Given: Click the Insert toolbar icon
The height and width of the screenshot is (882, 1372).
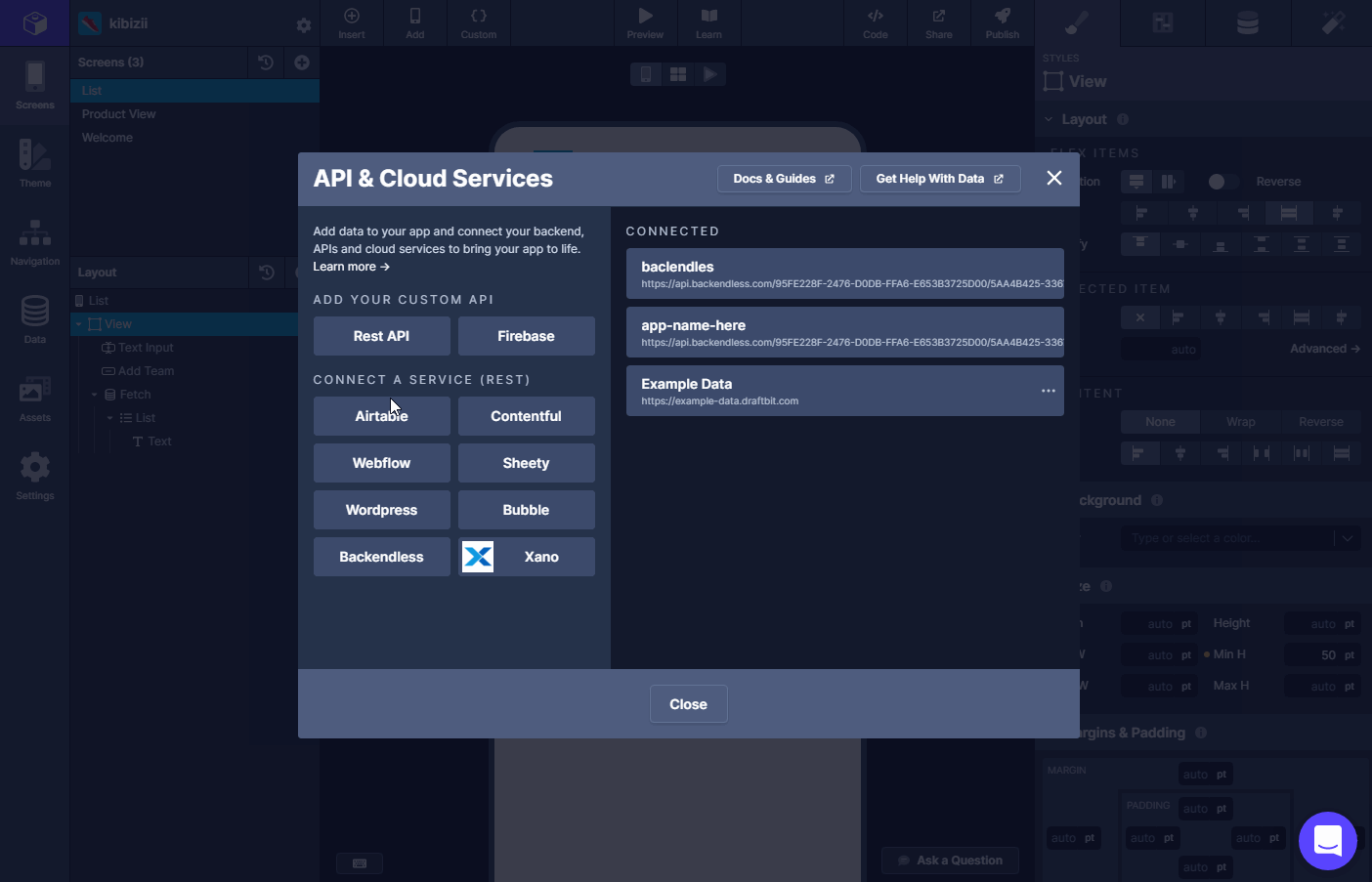Looking at the screenshot, I should 352,22.
